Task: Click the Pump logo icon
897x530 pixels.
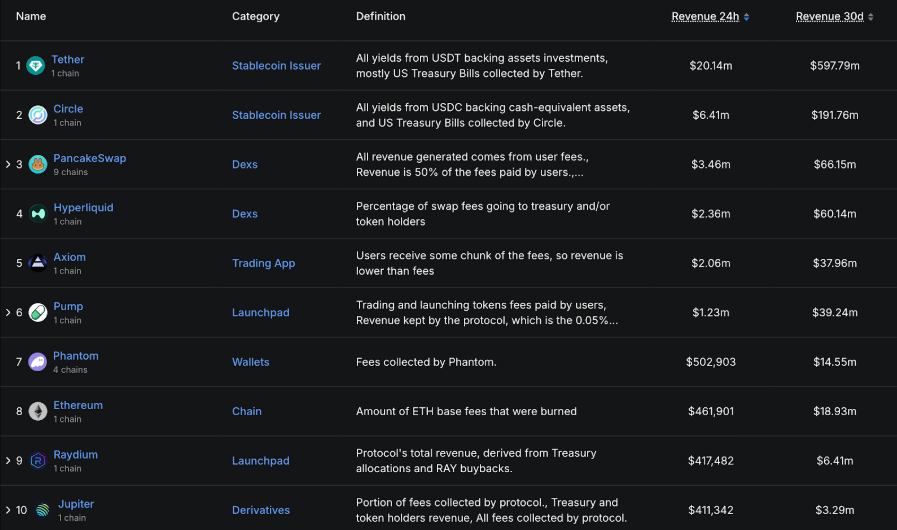Action: click(x=38, y=312)
